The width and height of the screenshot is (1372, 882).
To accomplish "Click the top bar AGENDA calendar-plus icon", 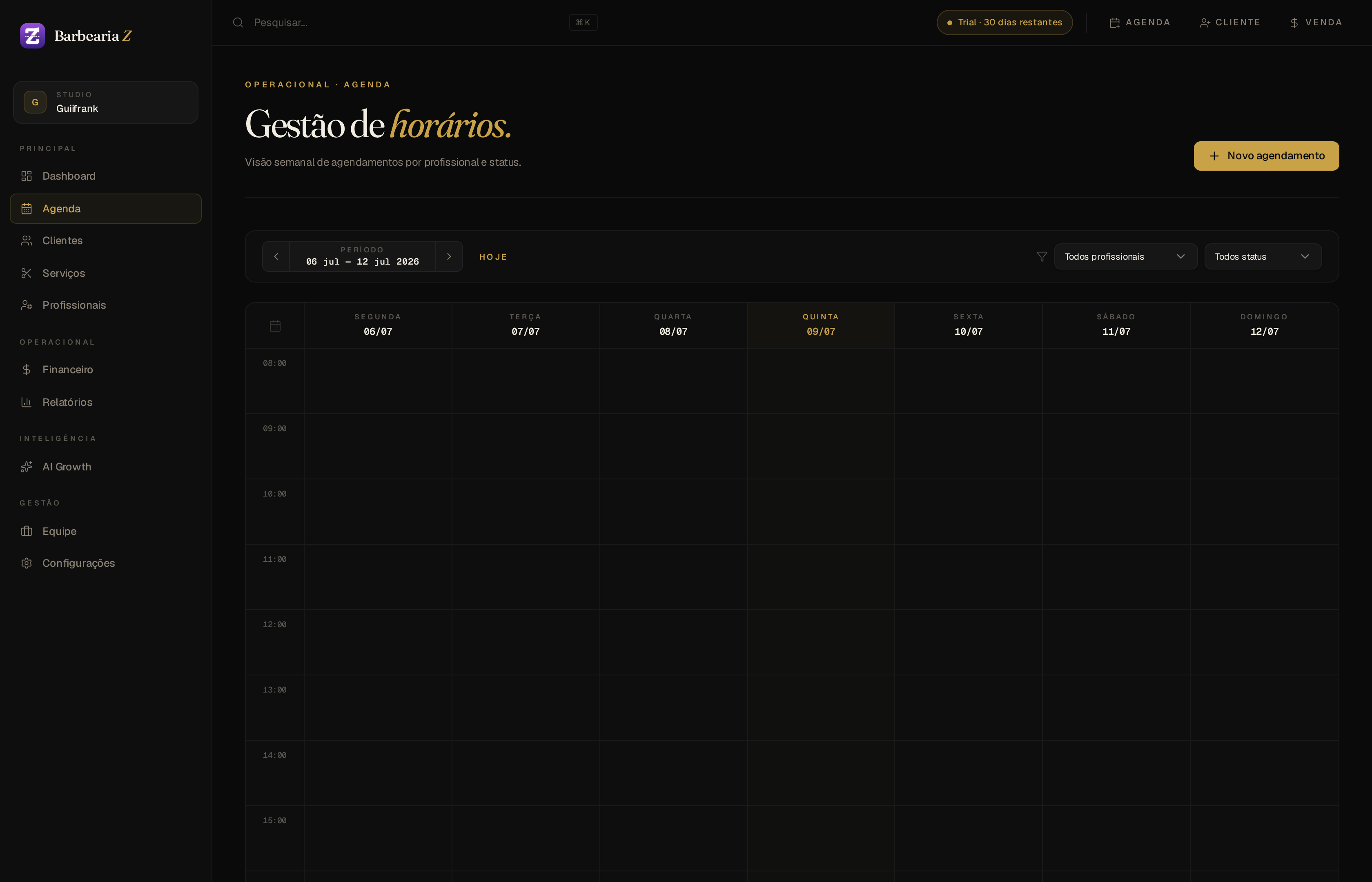I will tap(1114, 23).
